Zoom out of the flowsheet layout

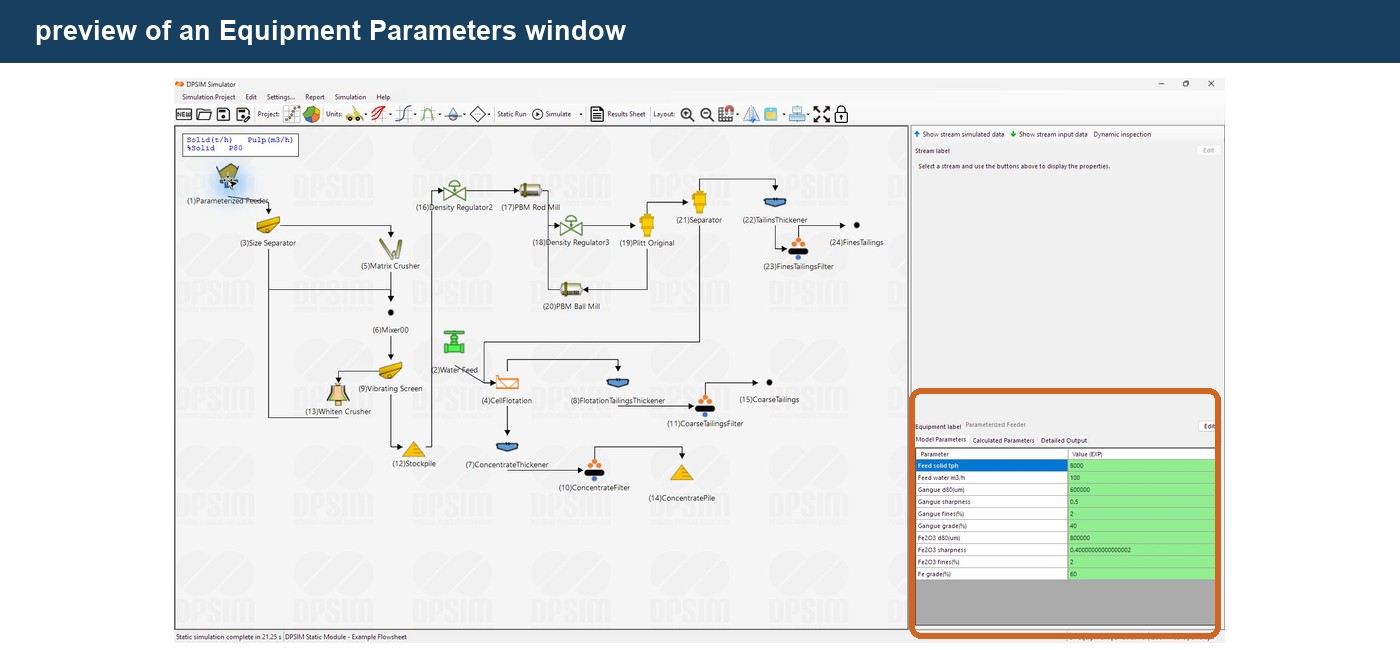click(x=707, y=114)
